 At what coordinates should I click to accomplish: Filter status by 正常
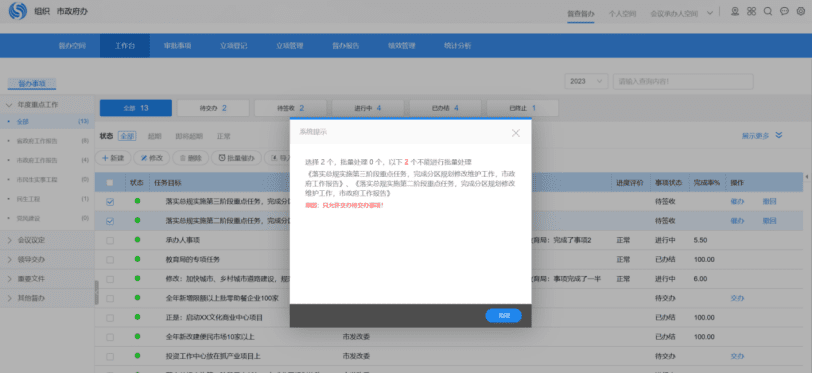pyautogui.click(x=223, y=136)
